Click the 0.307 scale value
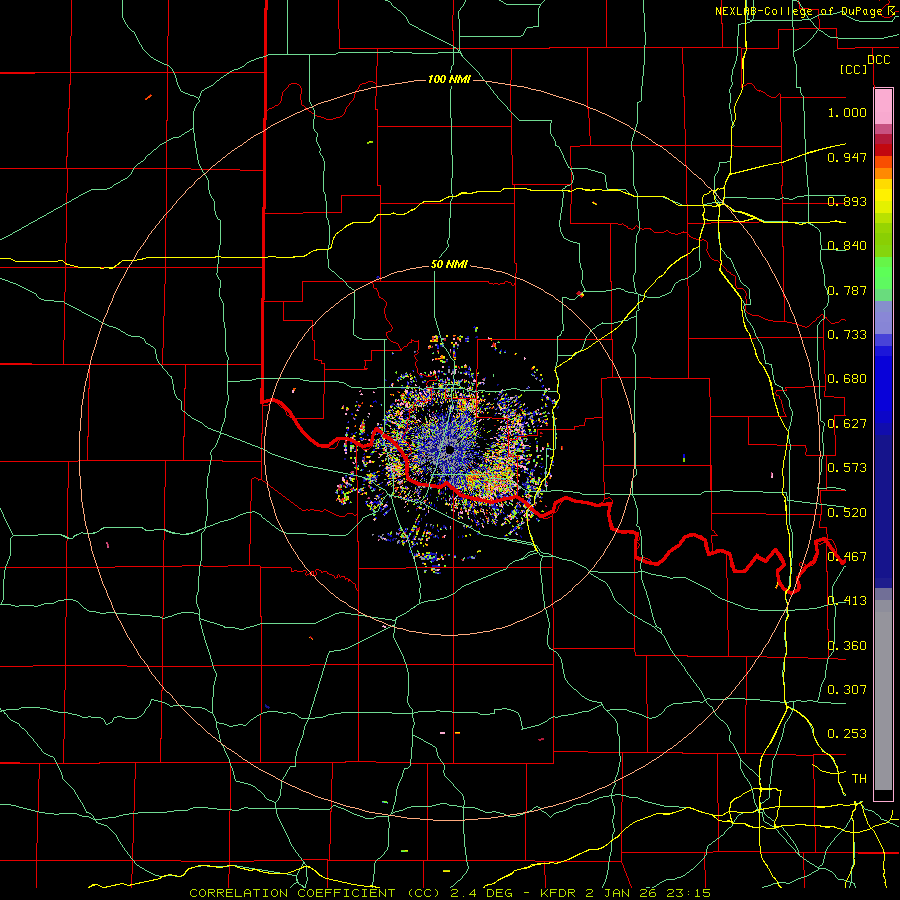This screenshot has height=900, width=900. pyautogui.click(x=847, y=690)
